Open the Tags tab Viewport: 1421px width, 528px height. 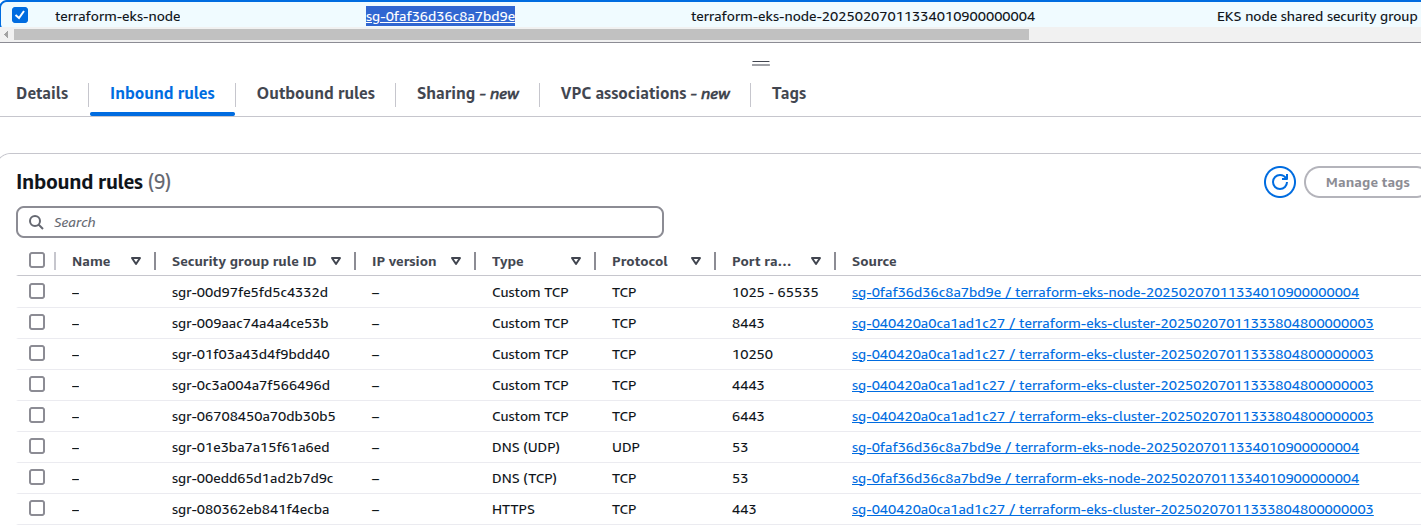tap(788, 93)
